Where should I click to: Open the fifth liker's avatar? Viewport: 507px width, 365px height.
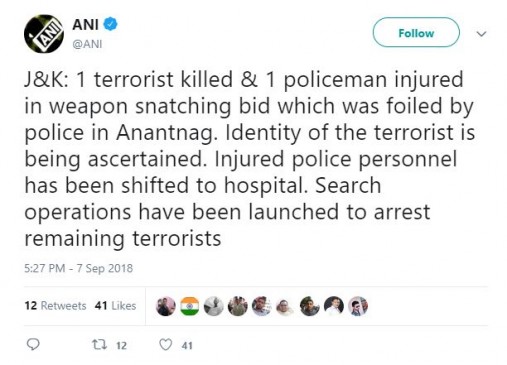click(x=262, y=306)
